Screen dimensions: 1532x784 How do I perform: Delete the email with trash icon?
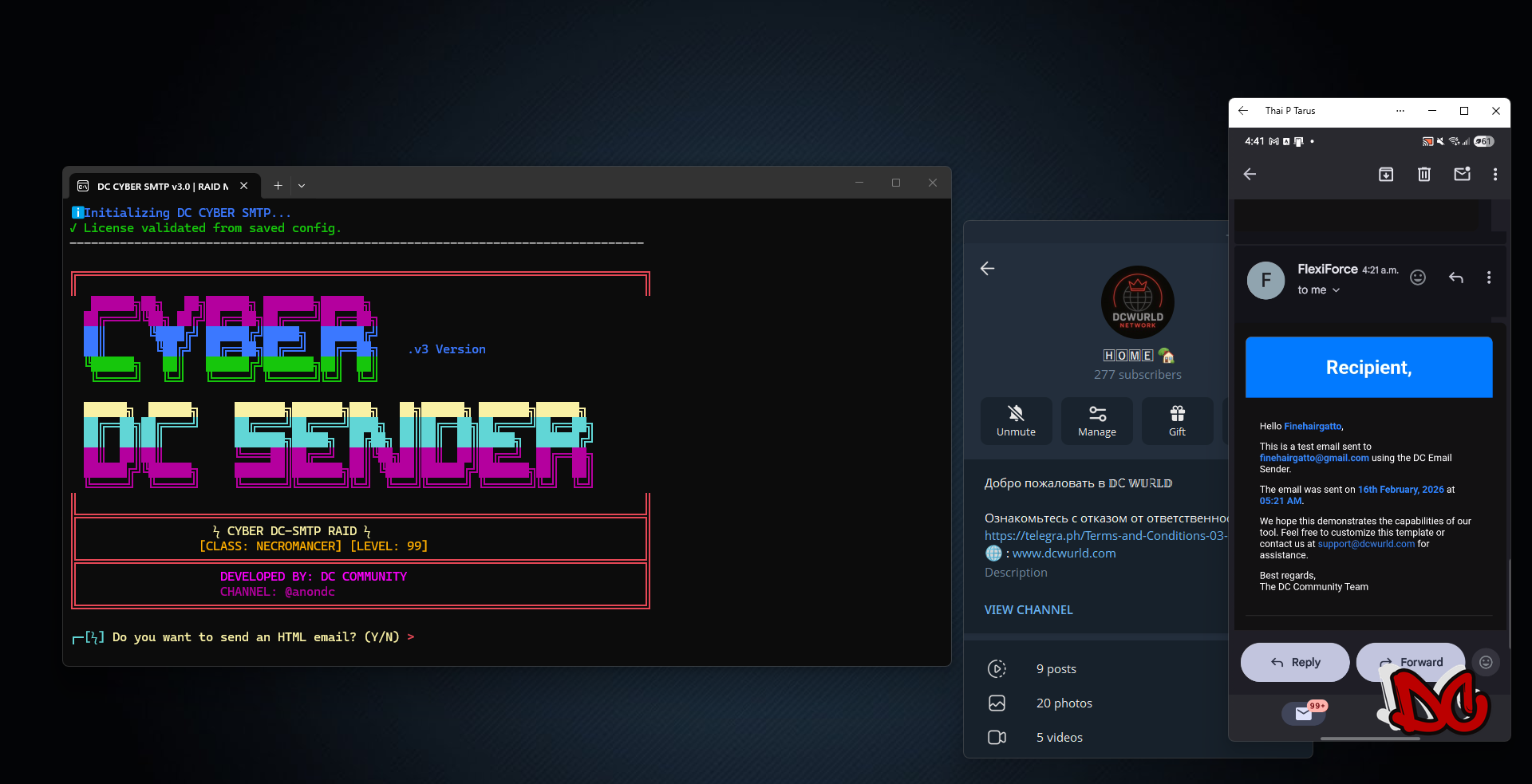click(x=1424, y=174)
